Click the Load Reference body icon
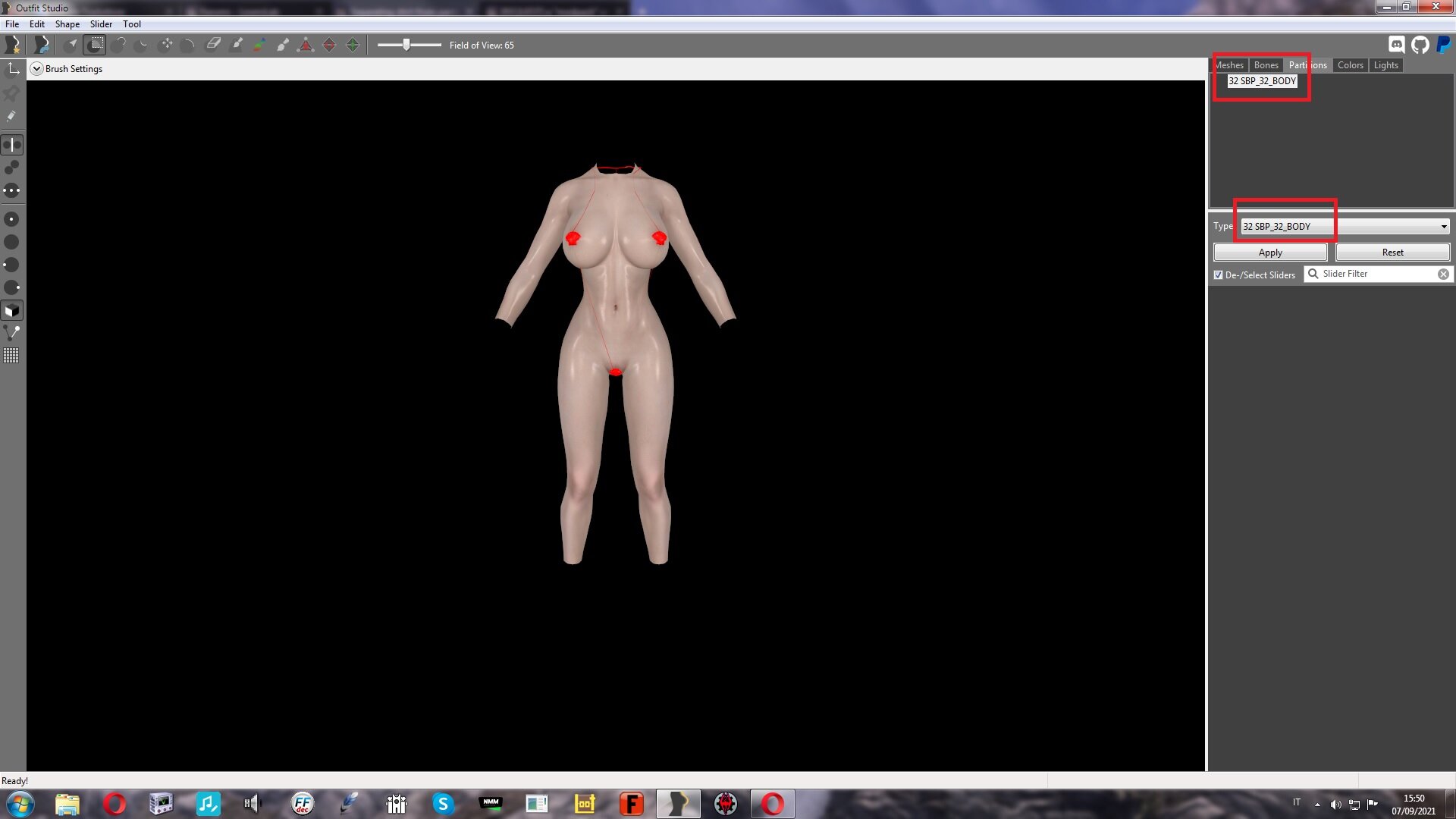Screen dimensions: 1456x819 41,45
